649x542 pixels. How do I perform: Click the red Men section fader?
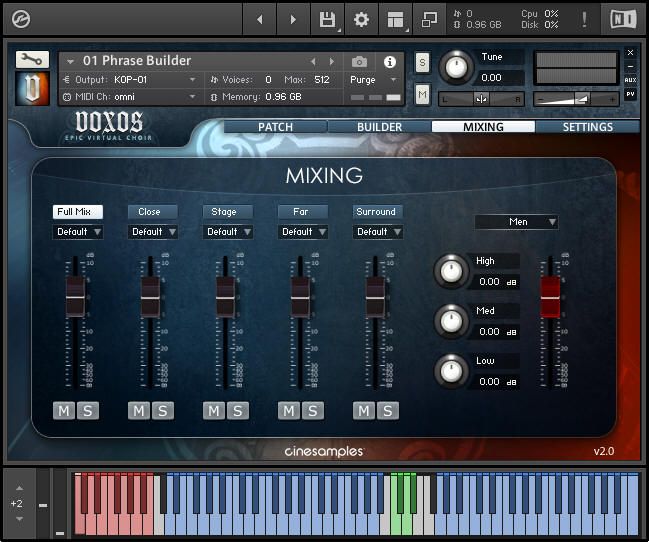coord(550,297)
